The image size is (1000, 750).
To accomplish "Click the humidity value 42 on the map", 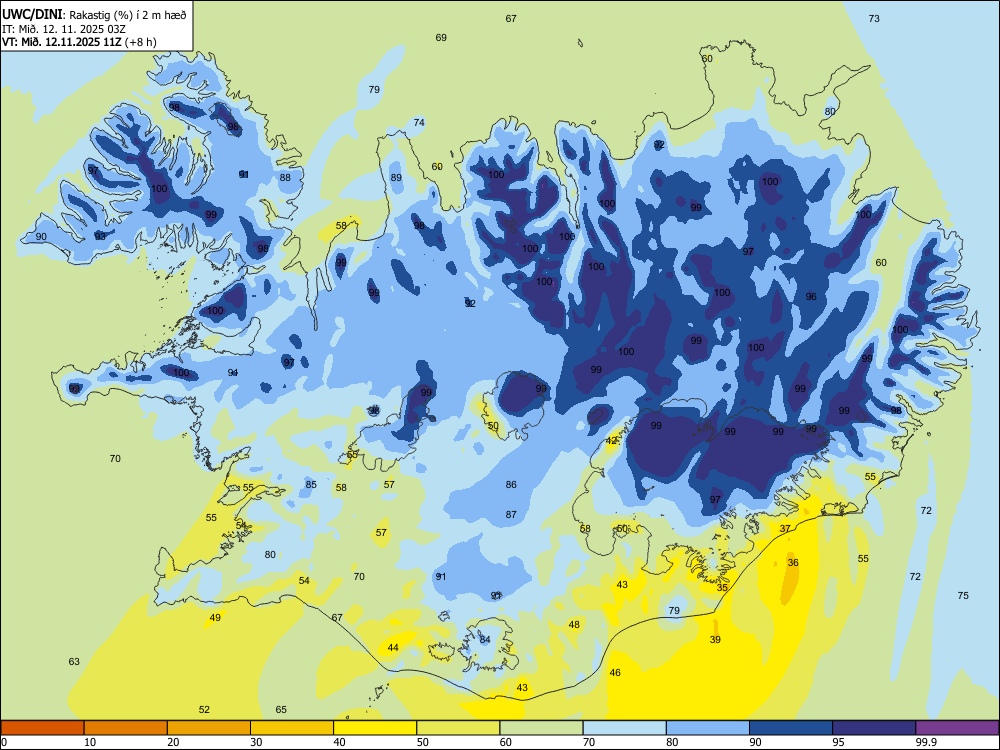I will (612, 441).
